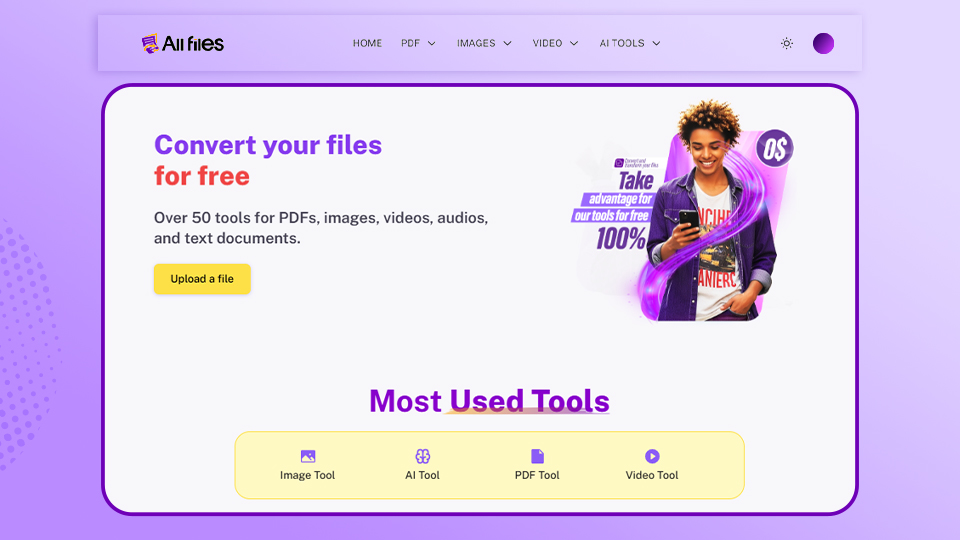The image size is (960, 540).
Task: Click the Image Tool picture icon
Action: click(x=308, y=456)
